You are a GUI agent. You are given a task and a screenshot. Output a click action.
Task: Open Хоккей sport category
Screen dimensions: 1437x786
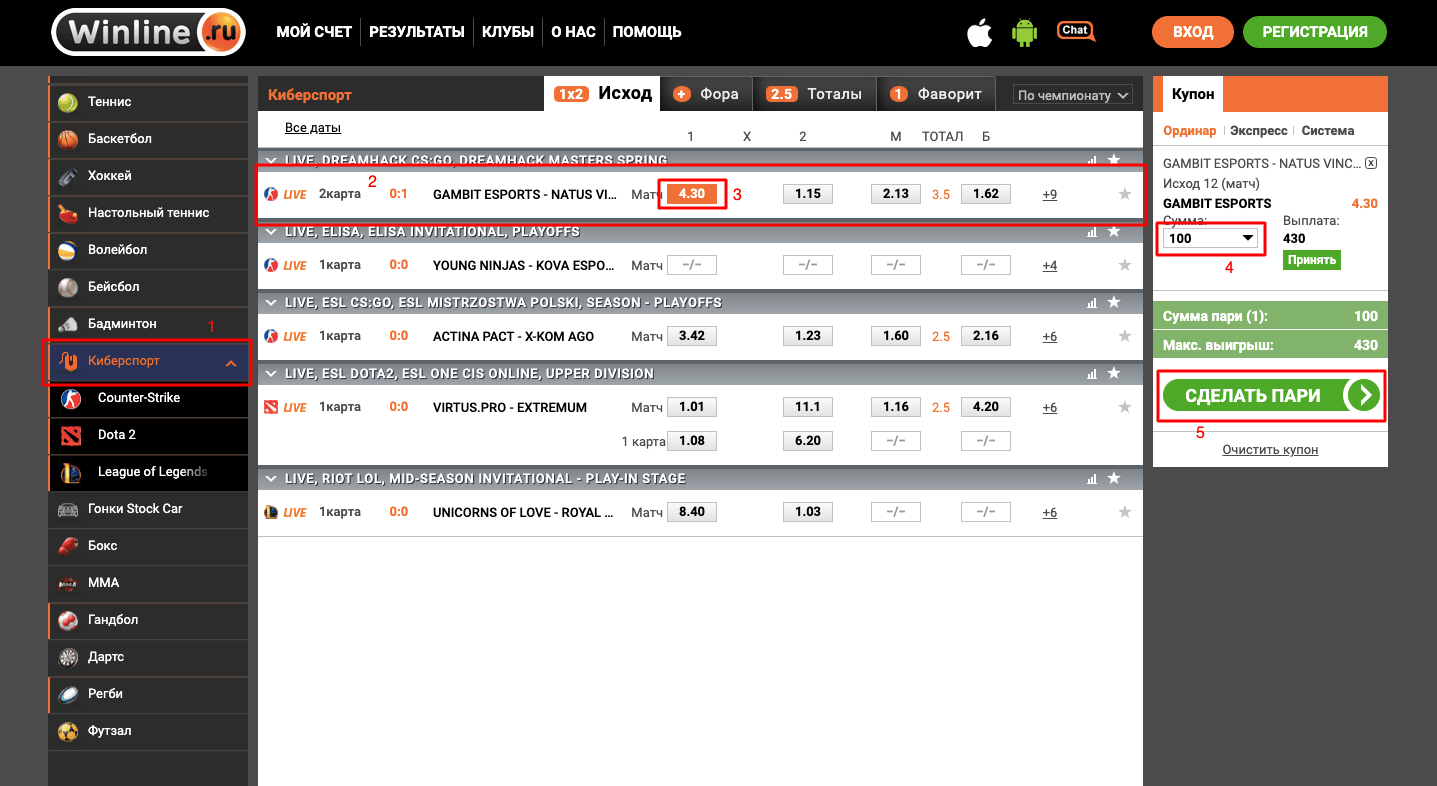pyautogui.click(x=148, y=176)
